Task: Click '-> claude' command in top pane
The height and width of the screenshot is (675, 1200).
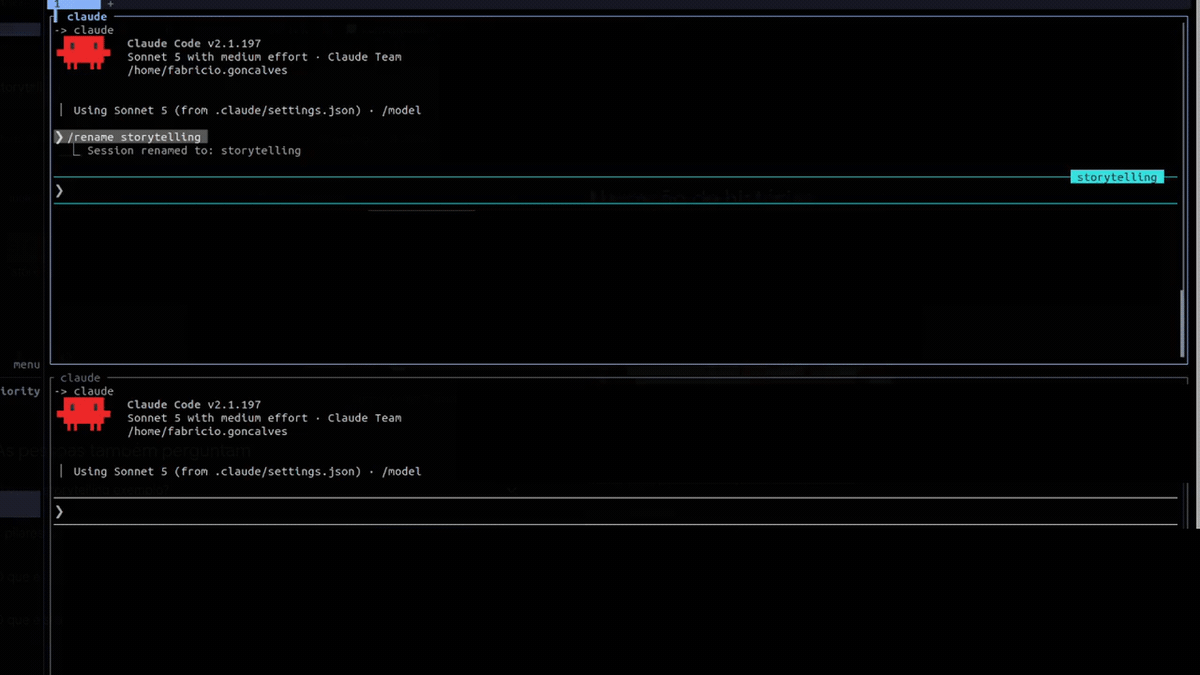Action: point(84,30)
